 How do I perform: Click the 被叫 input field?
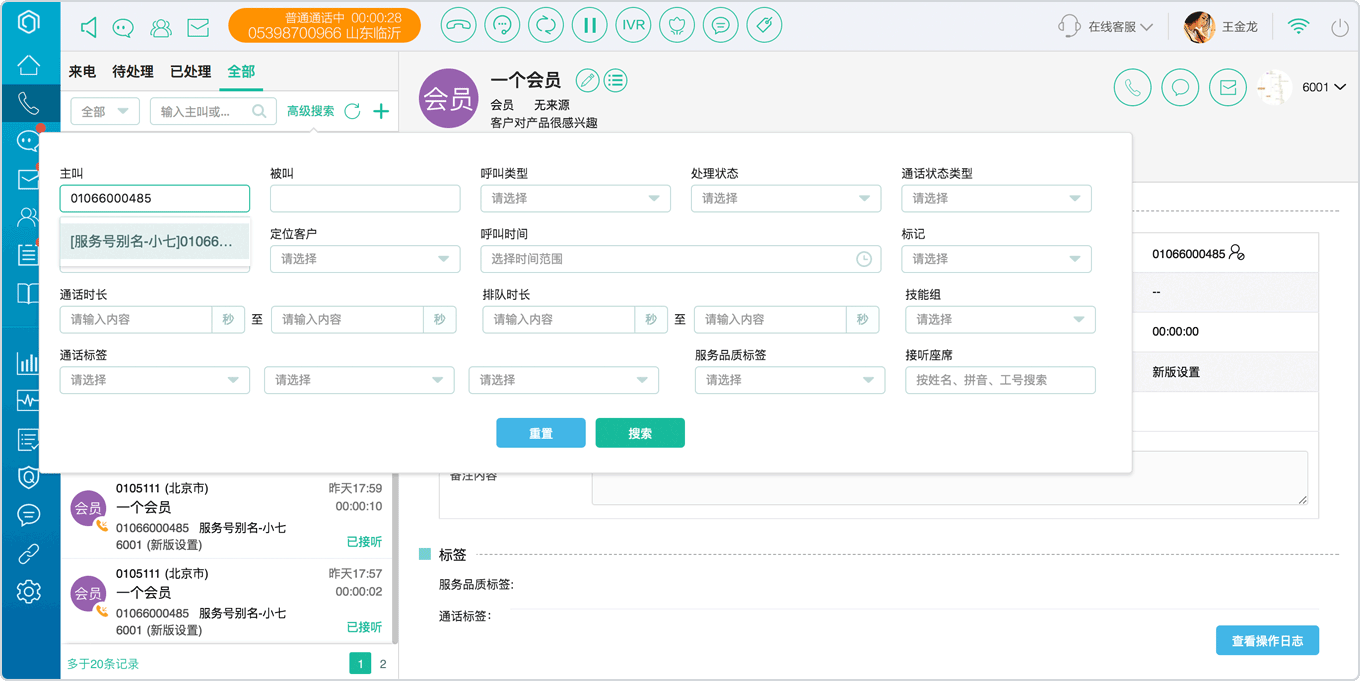pos(365,198)
